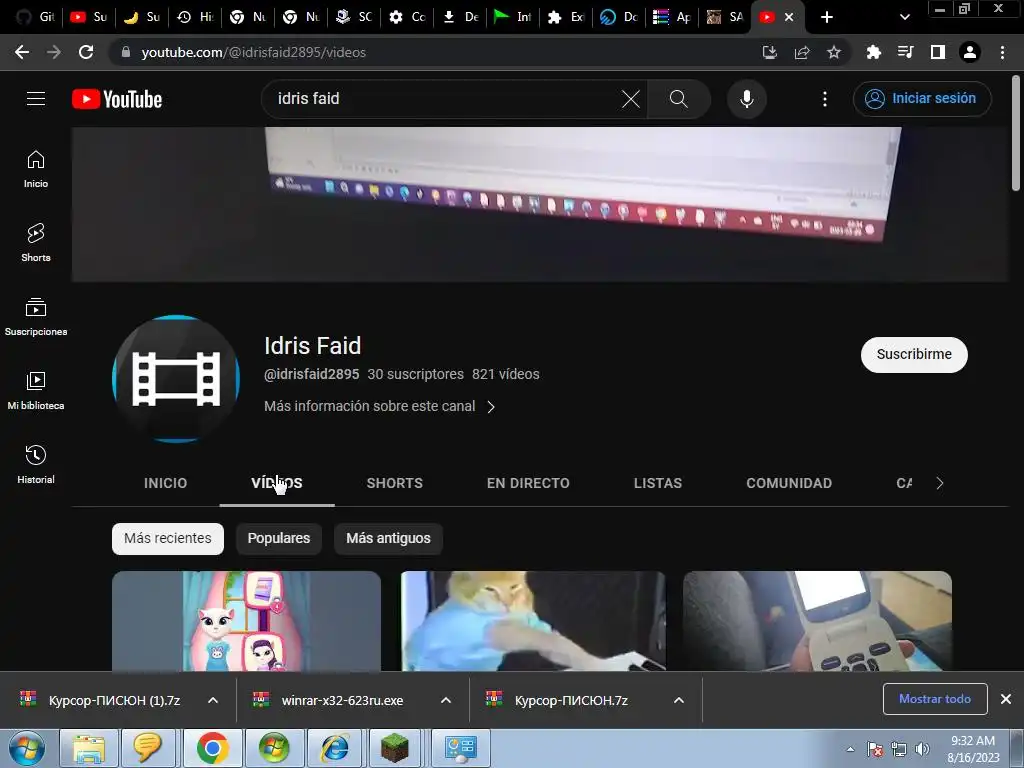Select the Más recientes filter chip
Screen dimensions: 1024x768
[x=168, y=539]
